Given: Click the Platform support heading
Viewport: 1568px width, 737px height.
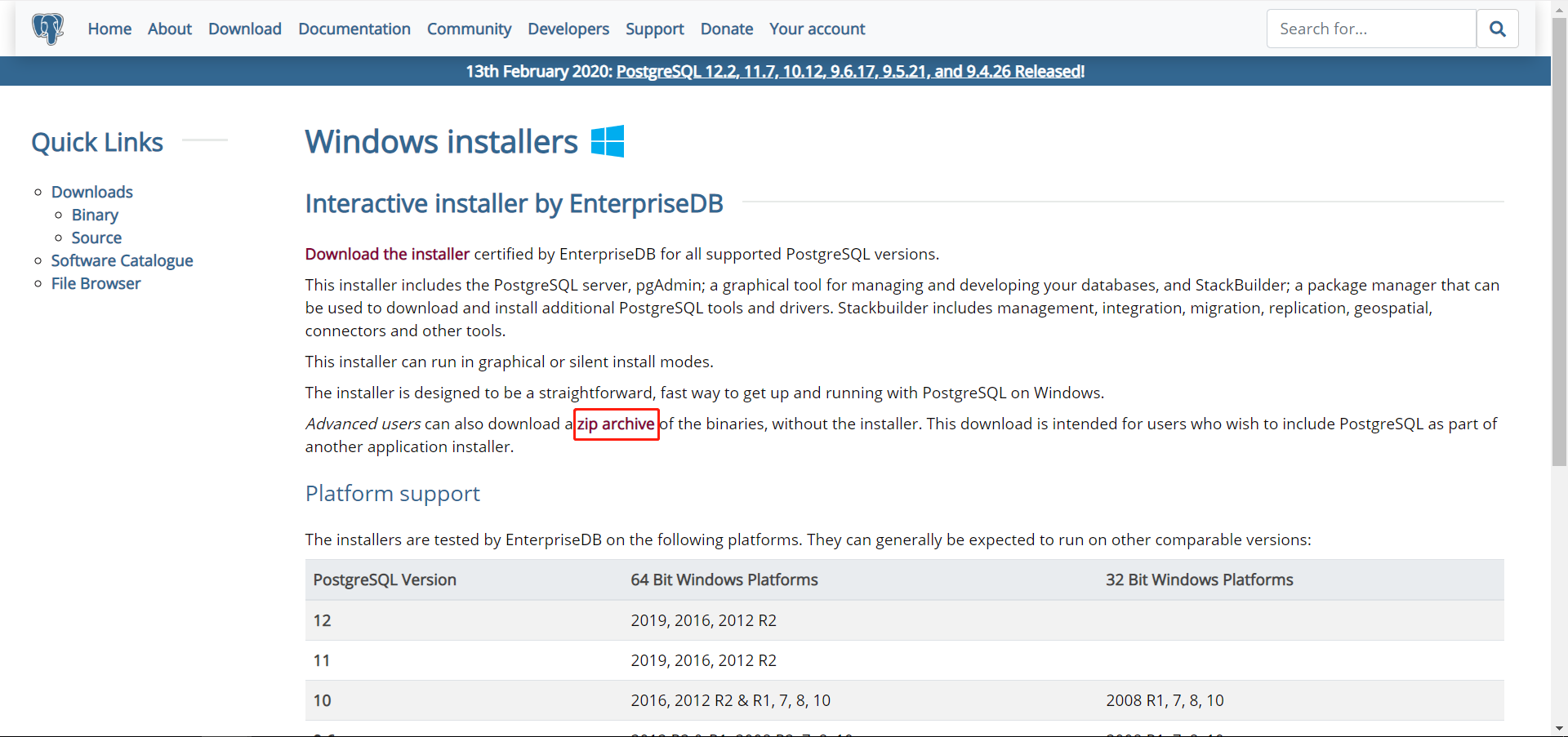Looking at the screenshot, I should (x=393, y=494).
